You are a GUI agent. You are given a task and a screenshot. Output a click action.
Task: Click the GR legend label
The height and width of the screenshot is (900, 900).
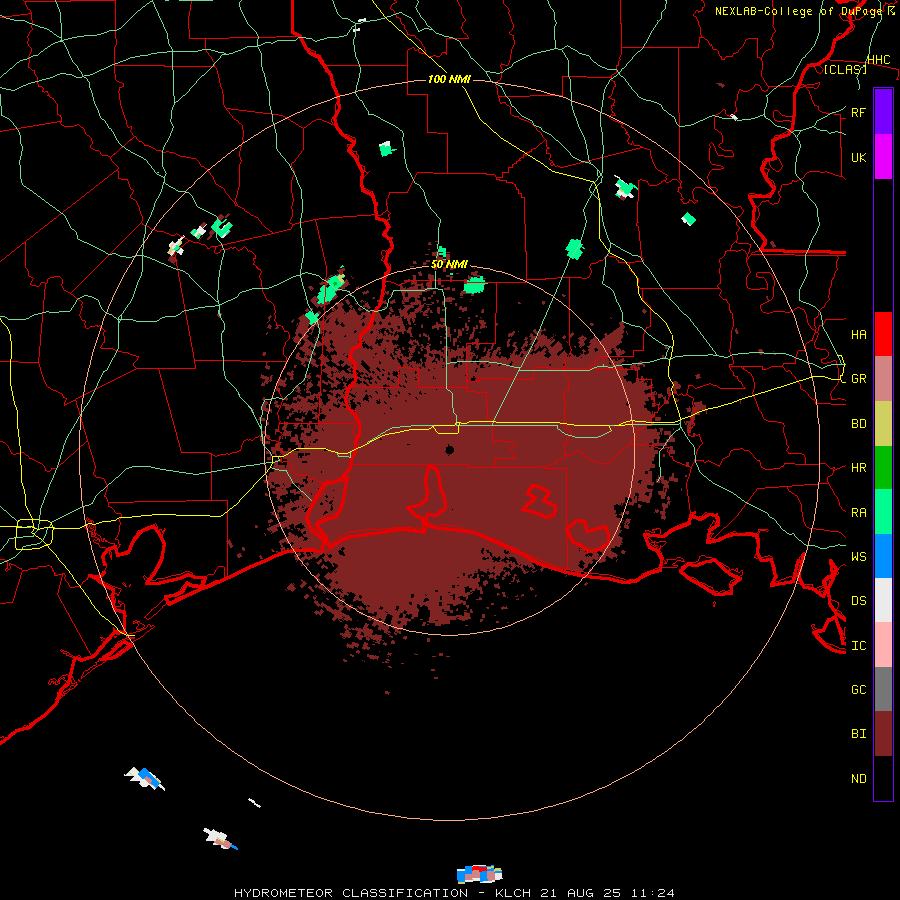[x=858, y=379]
